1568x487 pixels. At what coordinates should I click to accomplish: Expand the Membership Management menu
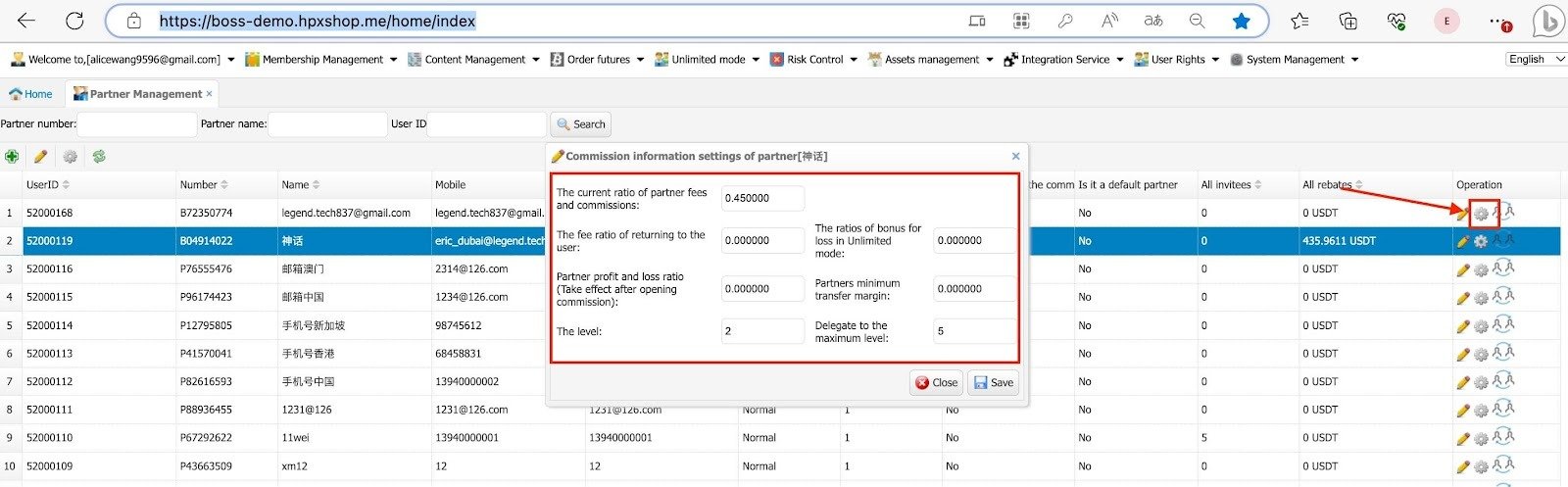coord(321,60)
